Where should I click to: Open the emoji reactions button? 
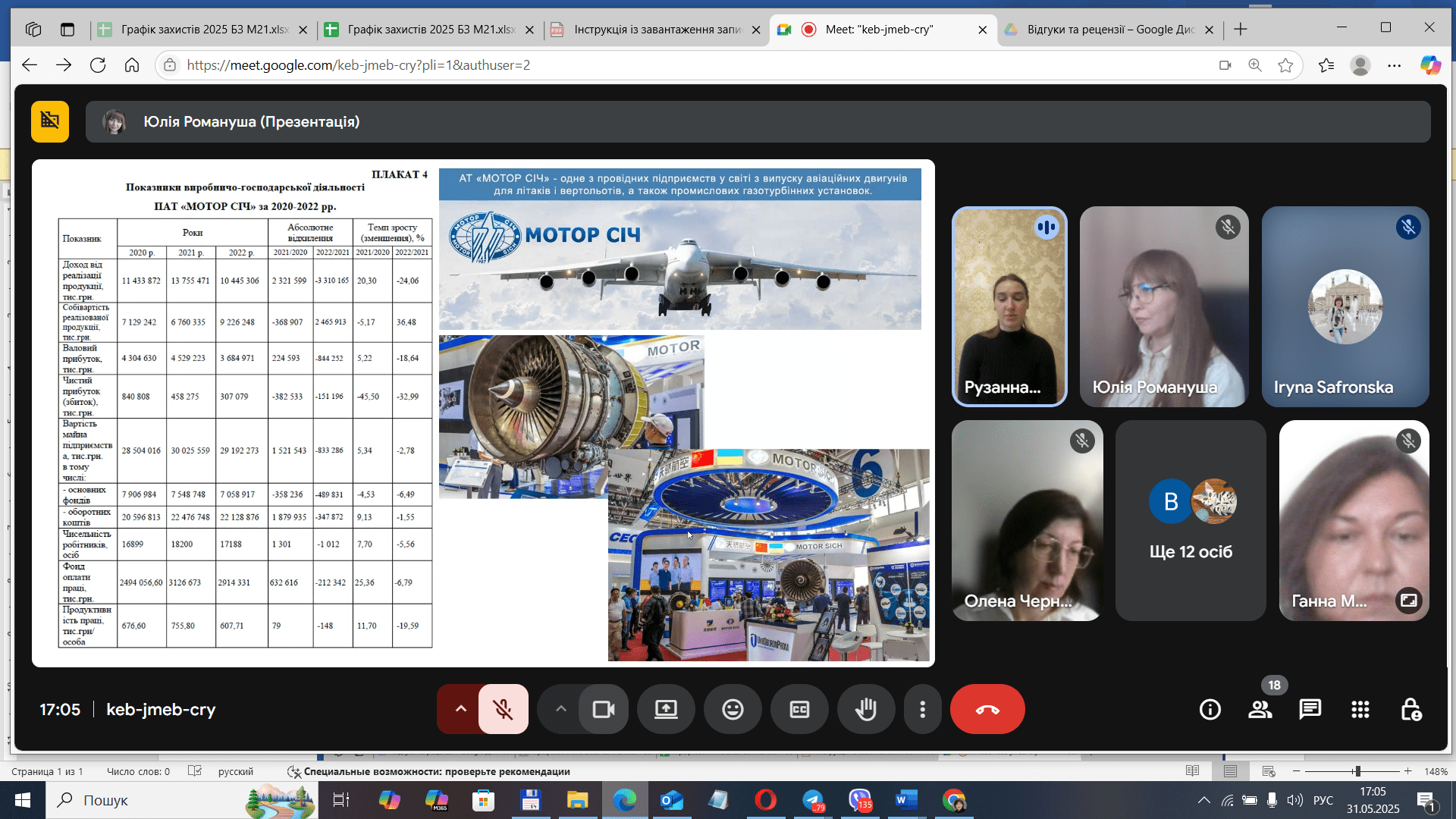(733, 709)
